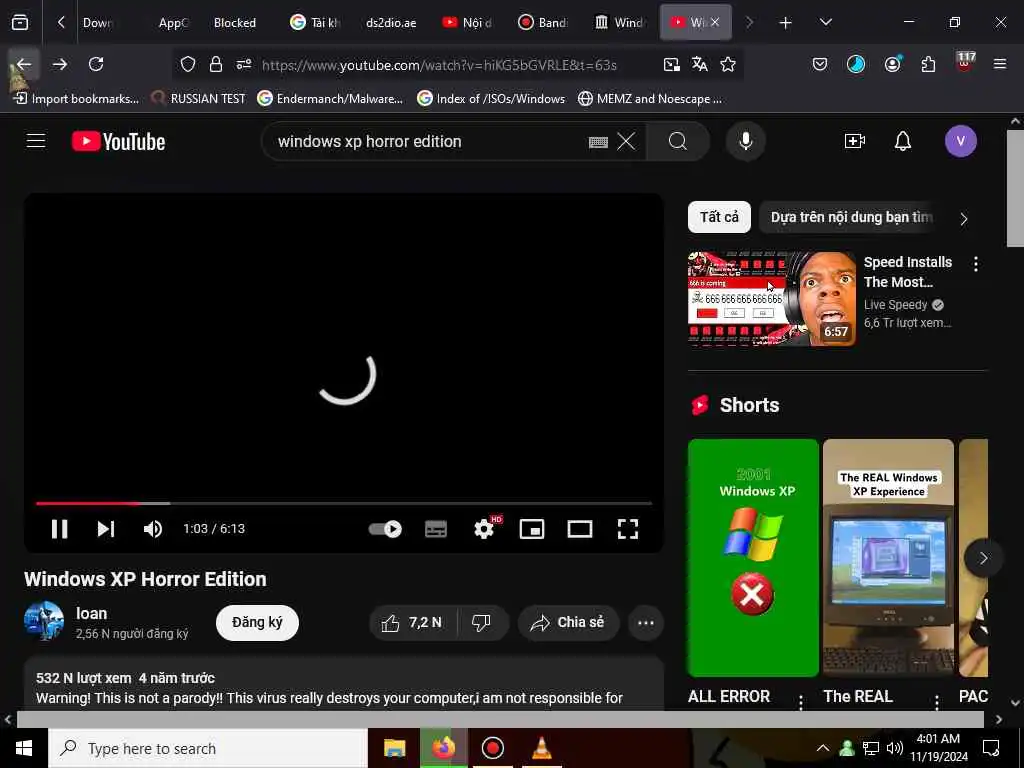Screen dimensions: 1024x768
Task: Open notifications bell
Action: (x=903, y=141)
